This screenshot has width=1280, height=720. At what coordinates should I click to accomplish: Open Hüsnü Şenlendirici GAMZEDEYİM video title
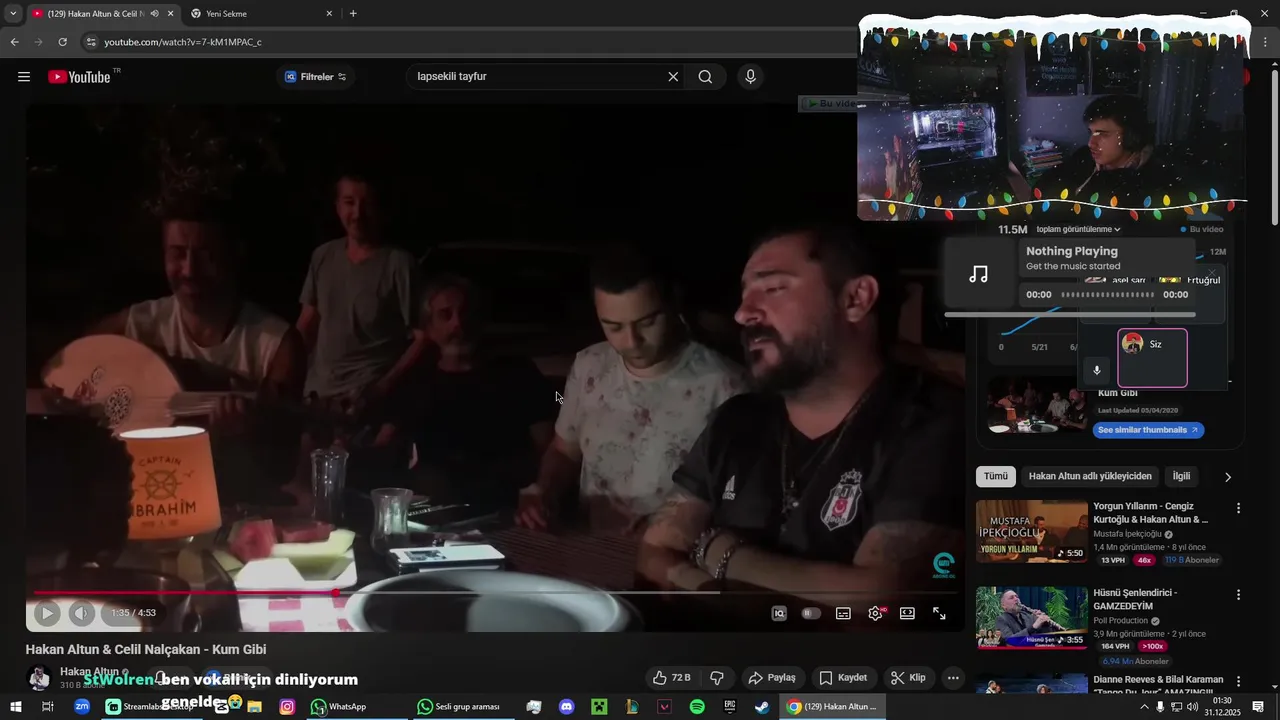click(1135, 599)
